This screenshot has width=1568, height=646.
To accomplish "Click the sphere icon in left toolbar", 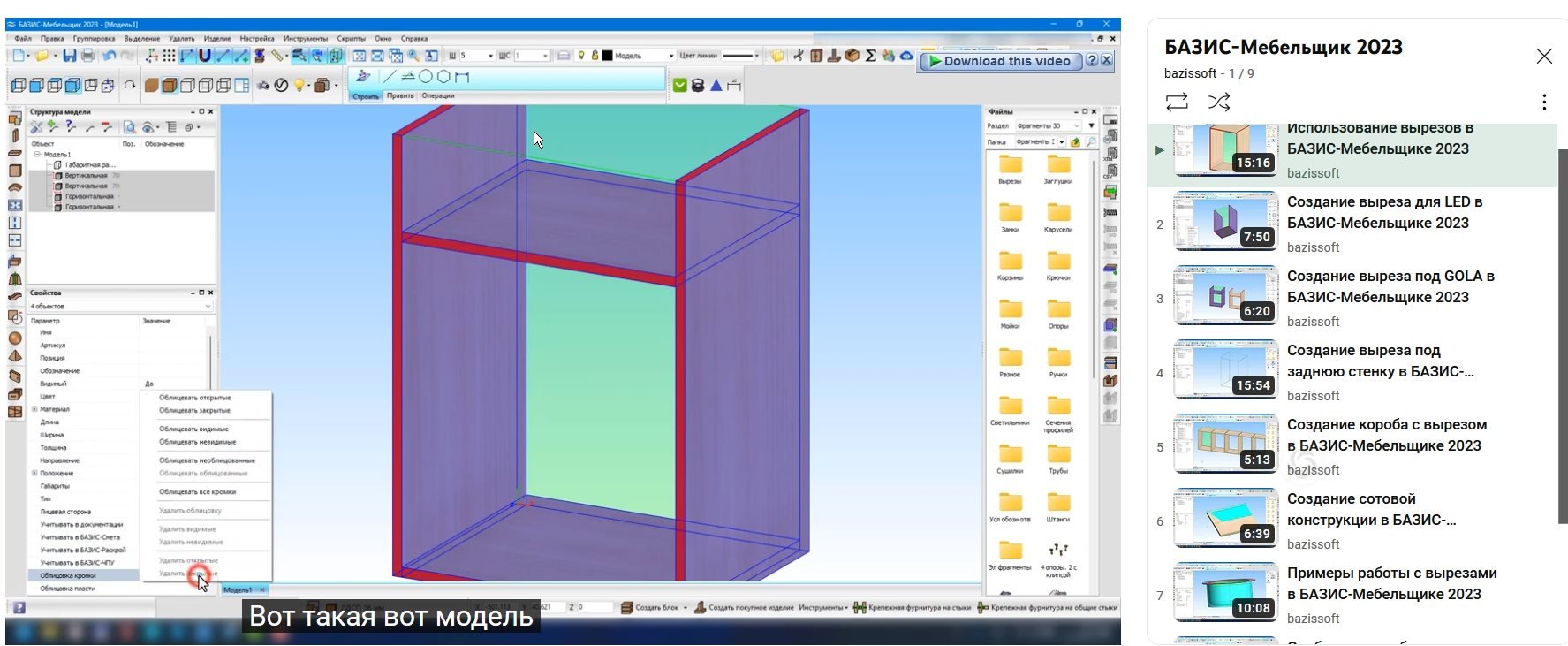I will tap(15, 338).
